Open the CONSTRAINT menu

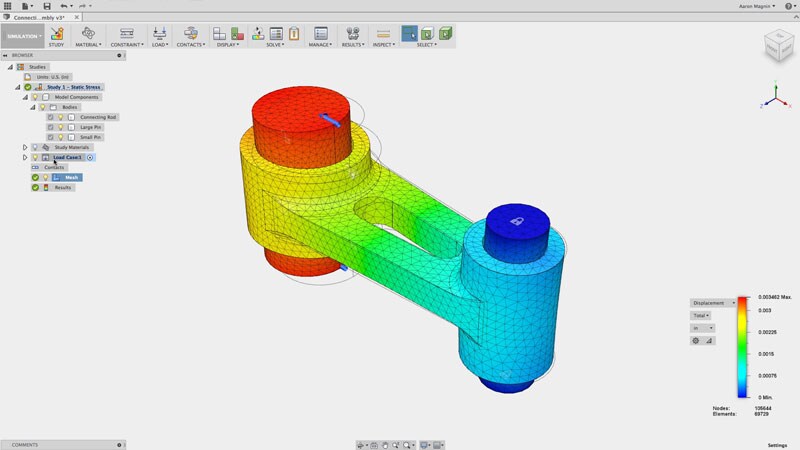(x=127, y=45)
